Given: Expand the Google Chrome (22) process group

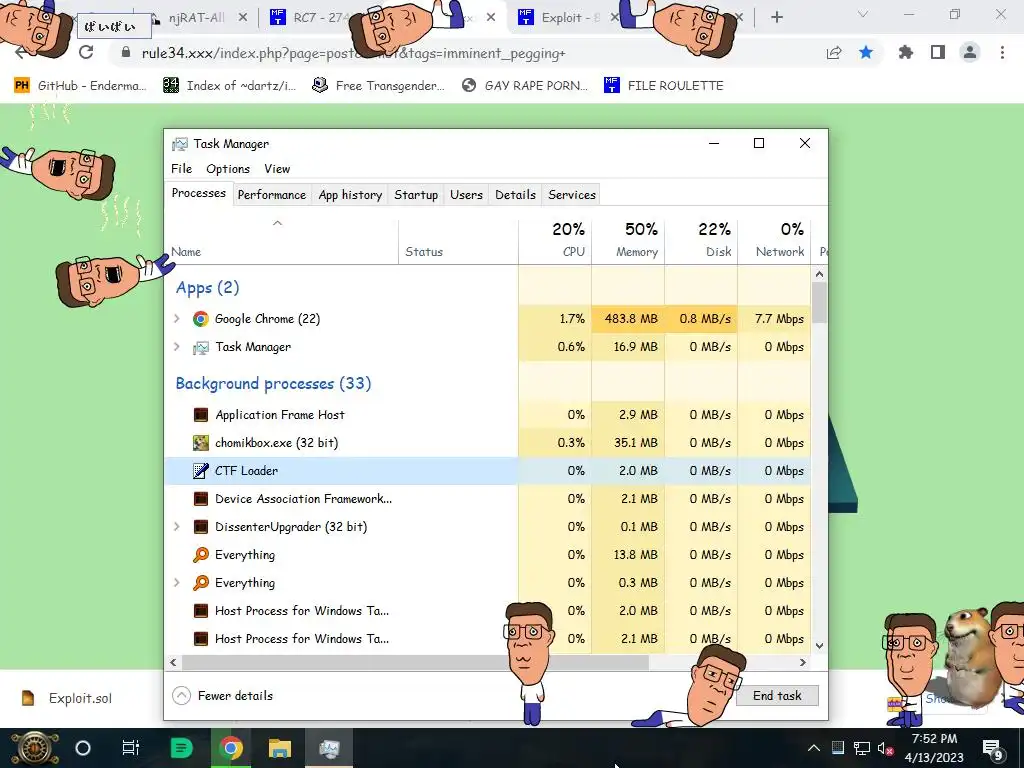Looking at the screenshot, I should [x=176, y=319].
